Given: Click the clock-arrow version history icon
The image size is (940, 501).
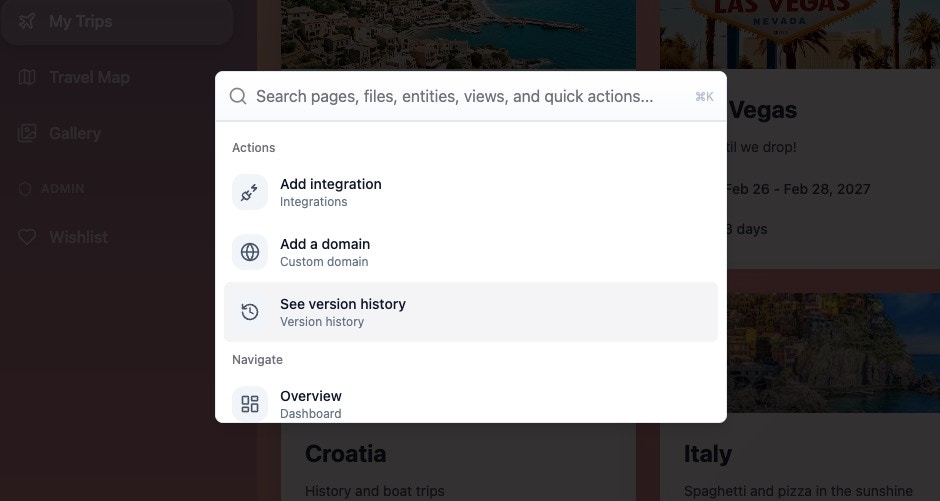Looking at the screenshot, I should tap(250, 312).
